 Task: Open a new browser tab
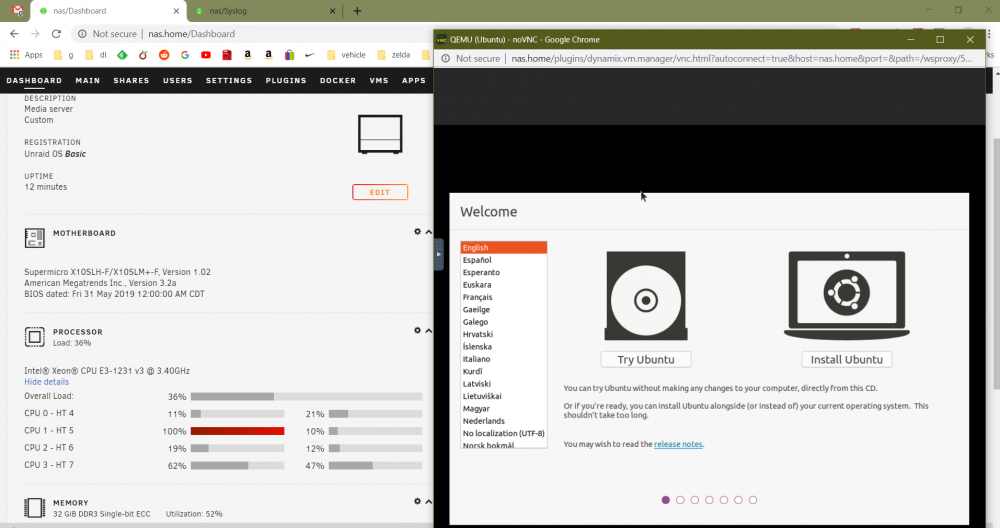pos(357,11)
